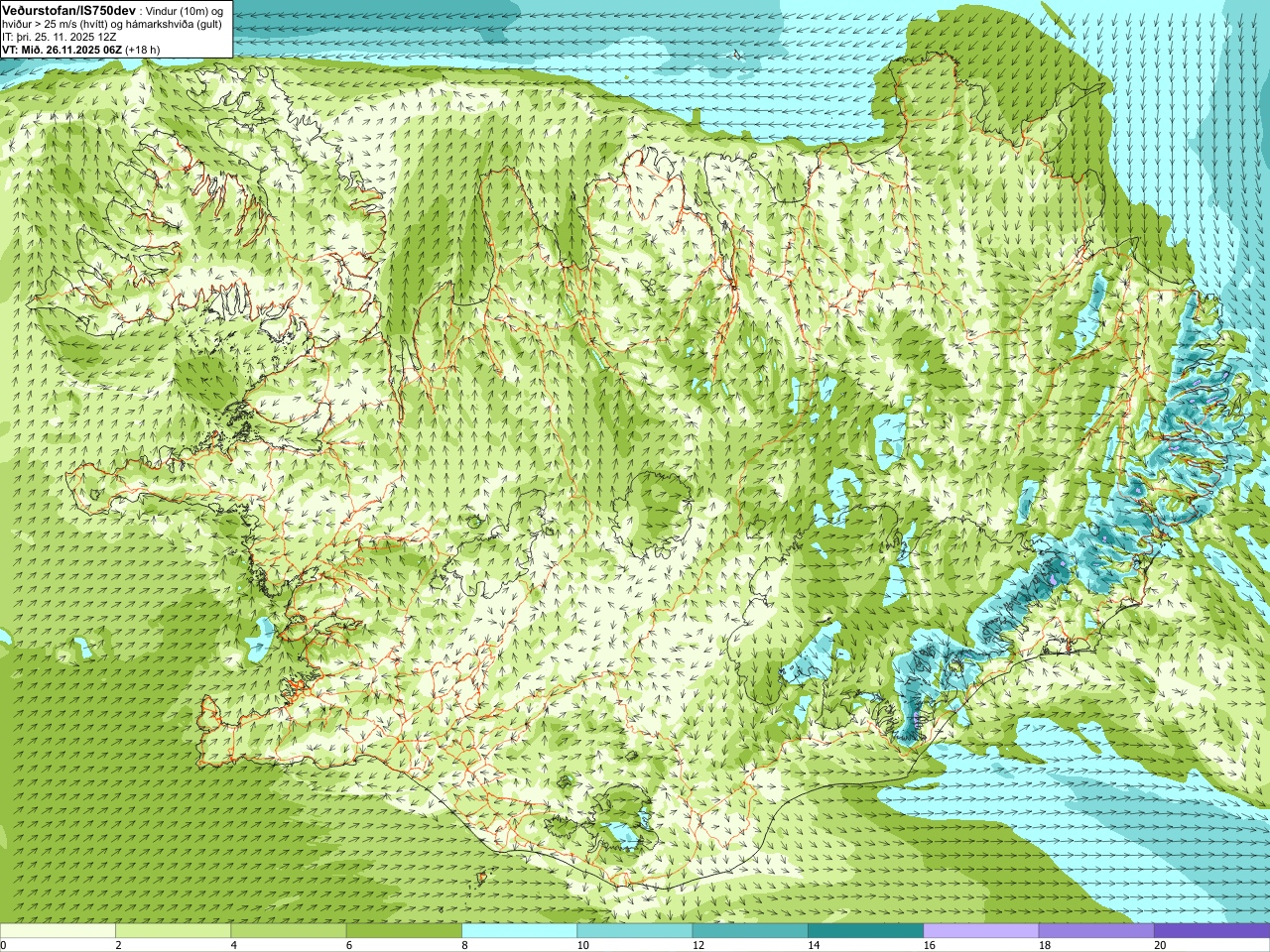Click legend tick label "4"

[x=233, y=945]
